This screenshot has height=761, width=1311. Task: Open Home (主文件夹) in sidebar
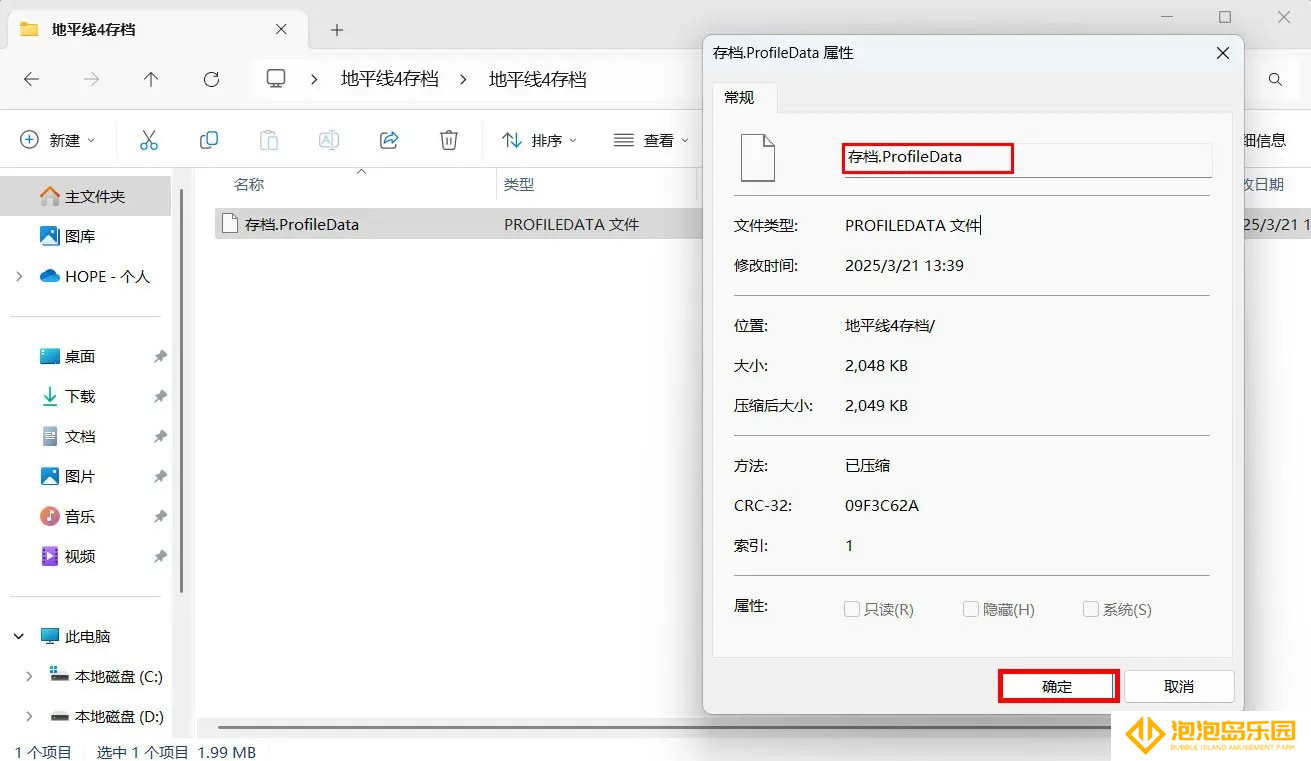click(x=85, y=196)
